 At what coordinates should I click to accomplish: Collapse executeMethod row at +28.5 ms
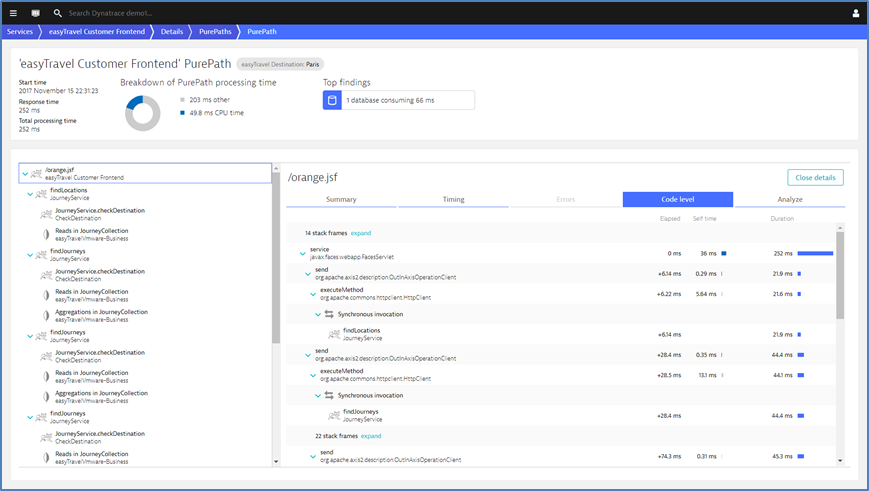(x=313, y=375)
